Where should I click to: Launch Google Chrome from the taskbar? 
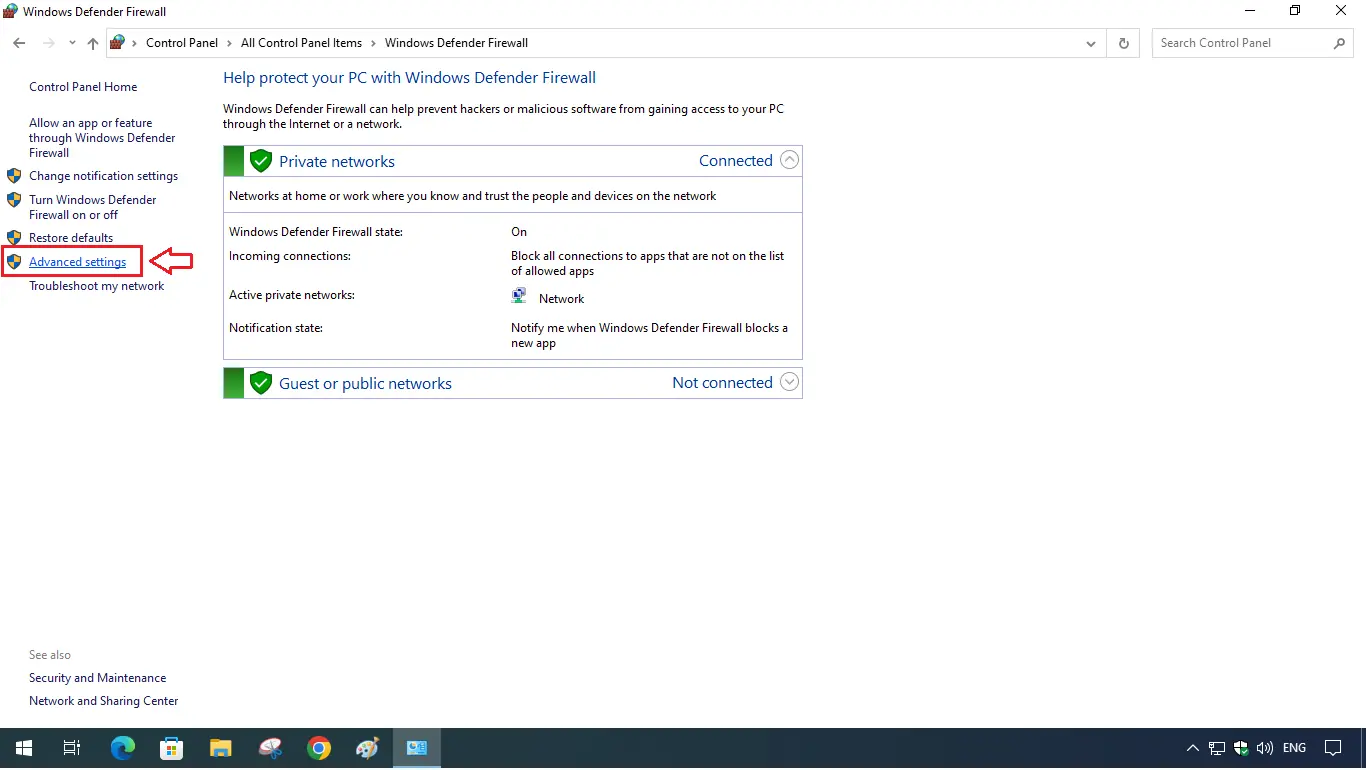point(319,748)
